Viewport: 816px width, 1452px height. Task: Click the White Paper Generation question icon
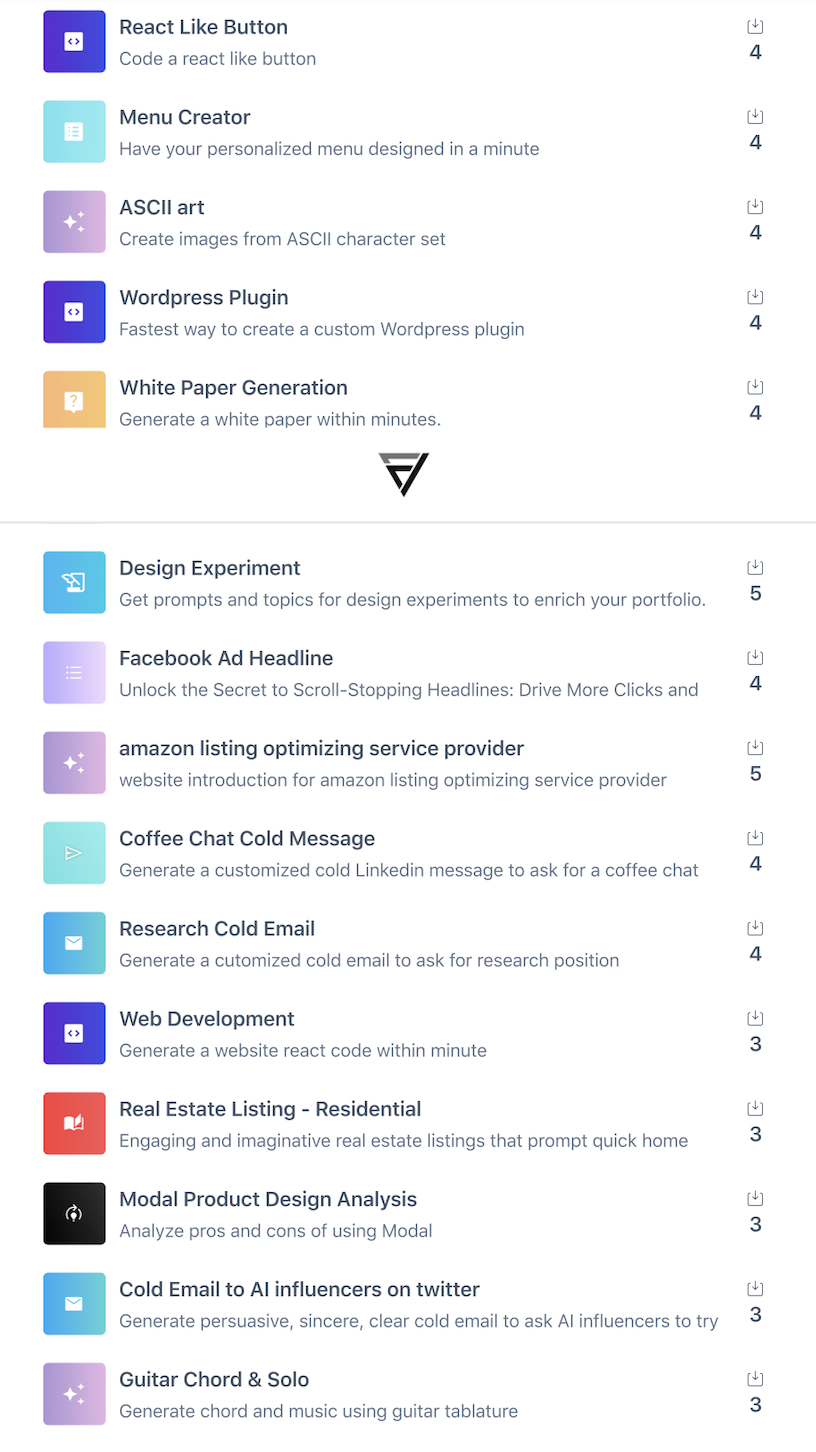[x=74, y=401]
